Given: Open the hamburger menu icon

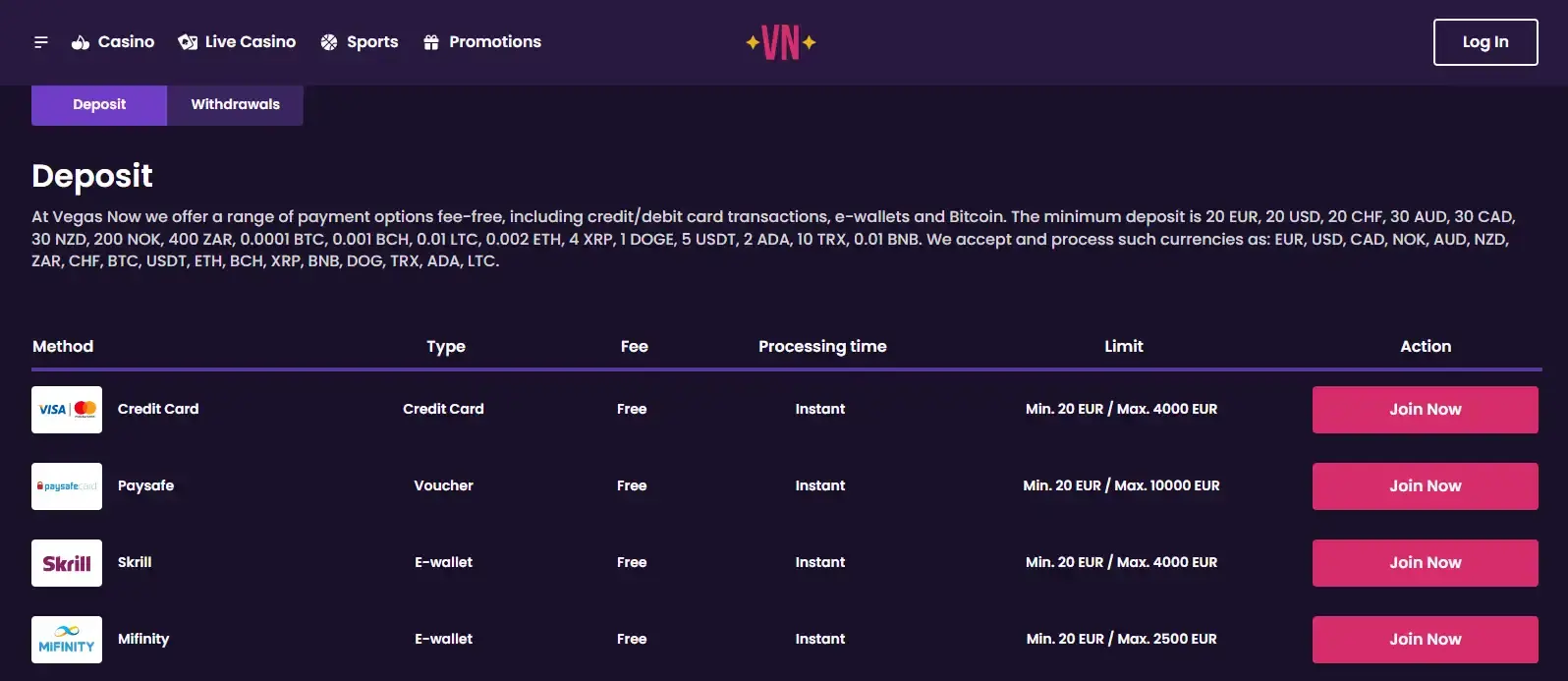Looking at the screenshot, I should coord(41,42).
